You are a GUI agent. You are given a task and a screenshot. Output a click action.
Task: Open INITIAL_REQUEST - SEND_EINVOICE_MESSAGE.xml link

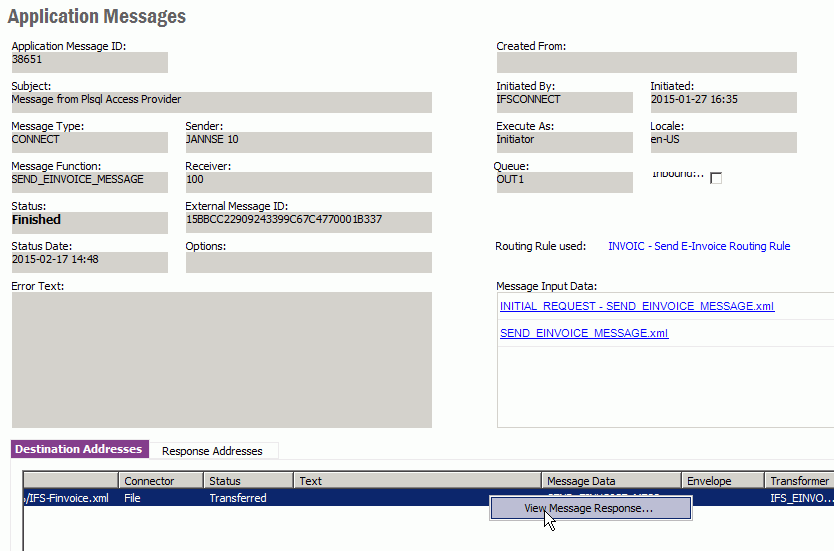[x=636, y=306]
